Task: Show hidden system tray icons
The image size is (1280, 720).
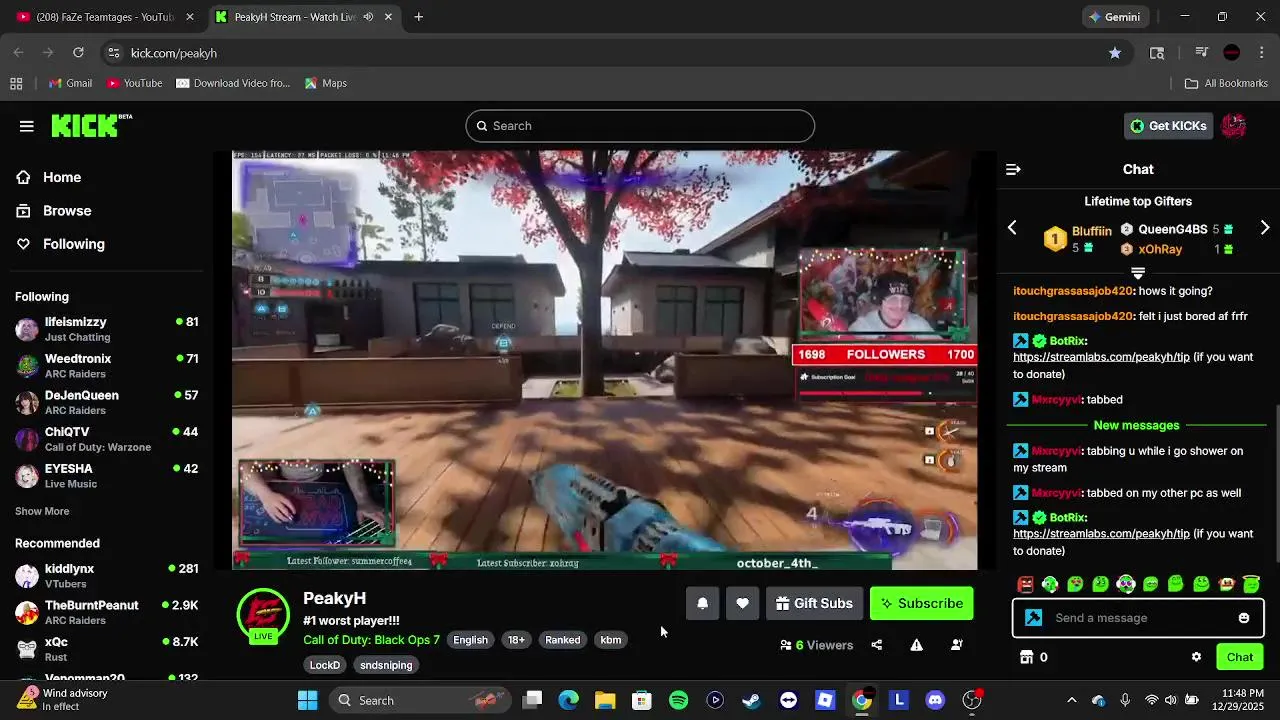Action: click(1072, 700)
